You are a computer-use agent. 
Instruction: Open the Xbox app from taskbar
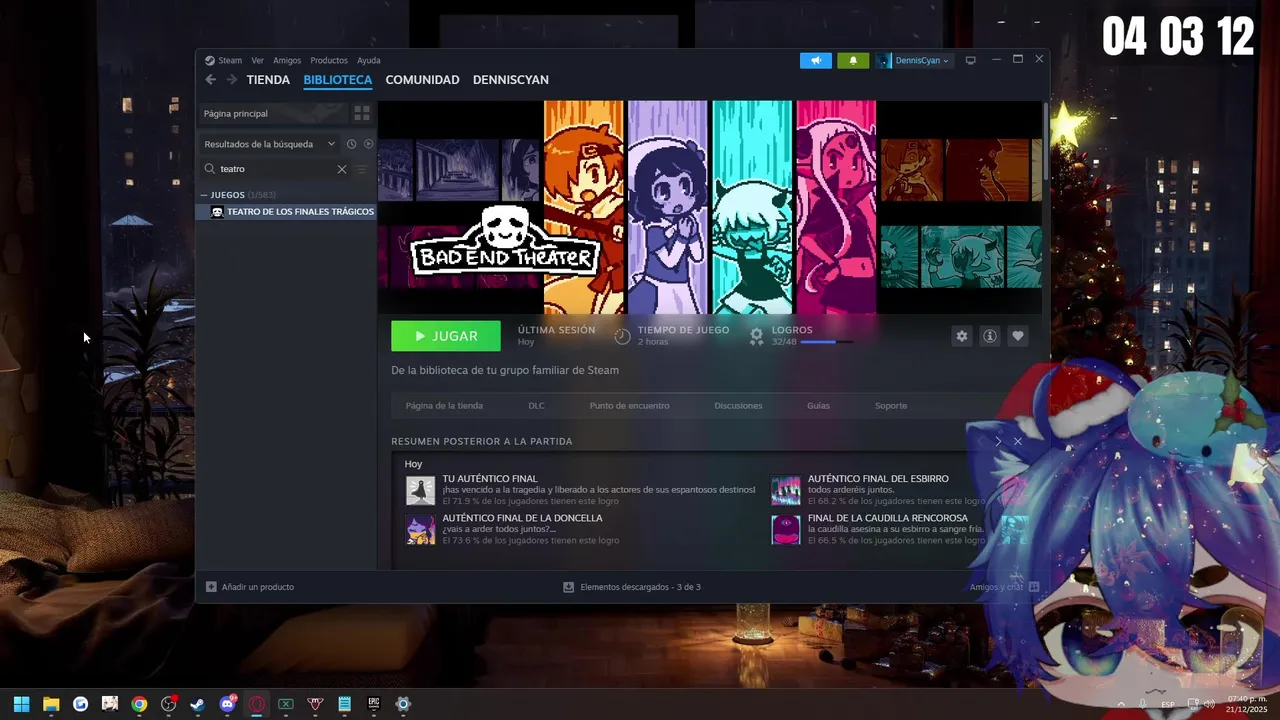click(286, 704)
